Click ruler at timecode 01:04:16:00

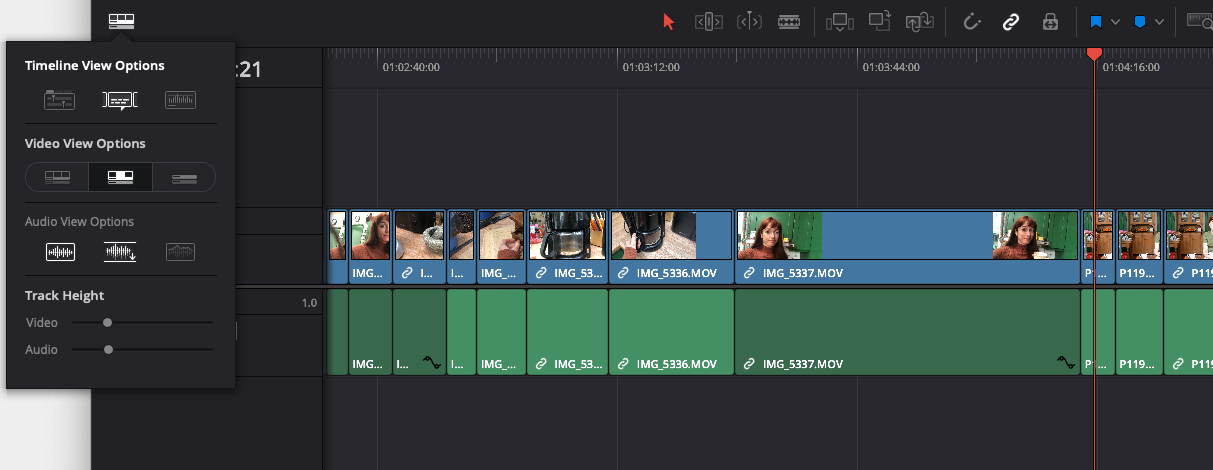pos(1131,67)
